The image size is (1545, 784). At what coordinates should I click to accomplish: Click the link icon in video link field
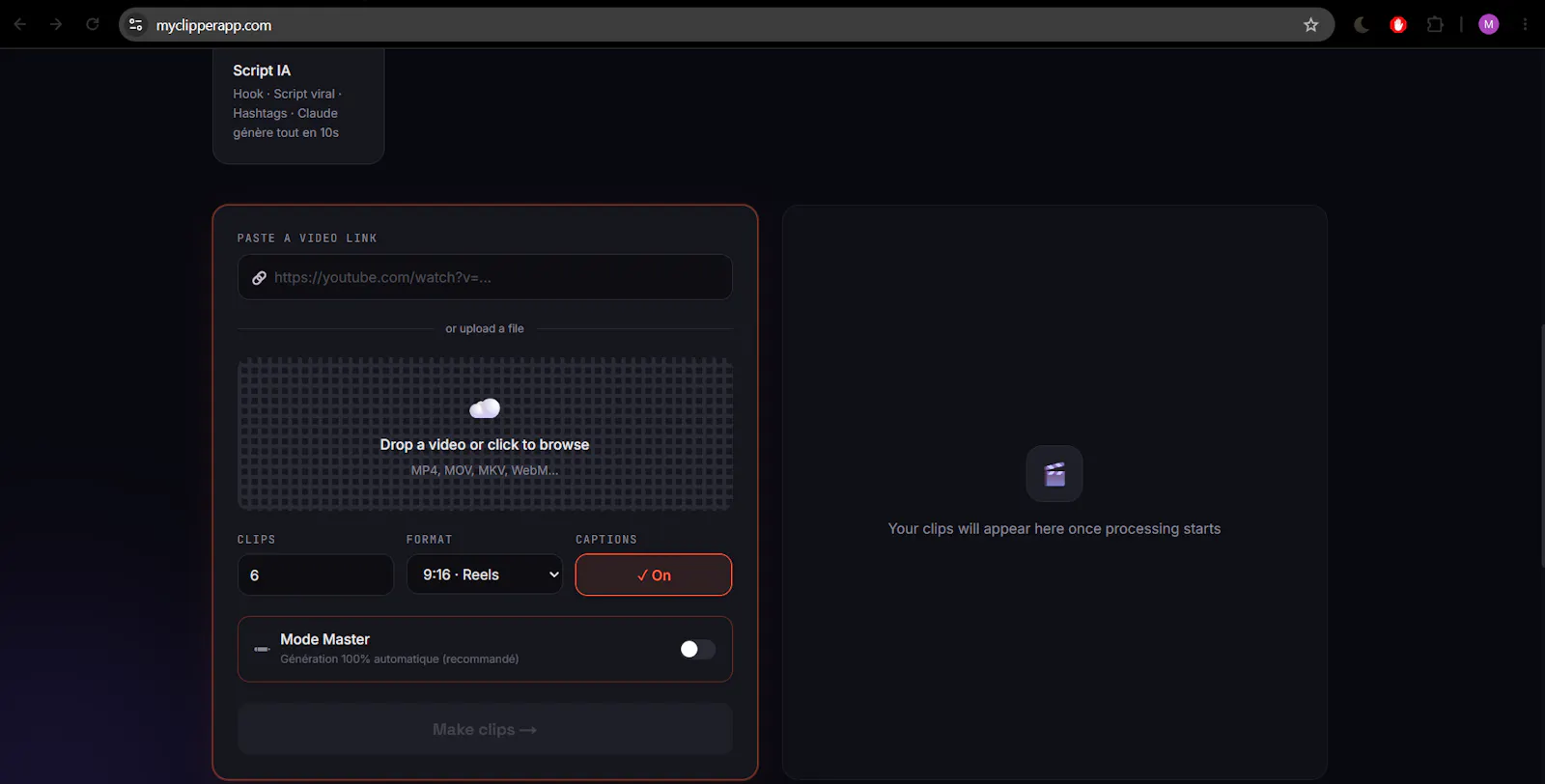pos(259,278)
